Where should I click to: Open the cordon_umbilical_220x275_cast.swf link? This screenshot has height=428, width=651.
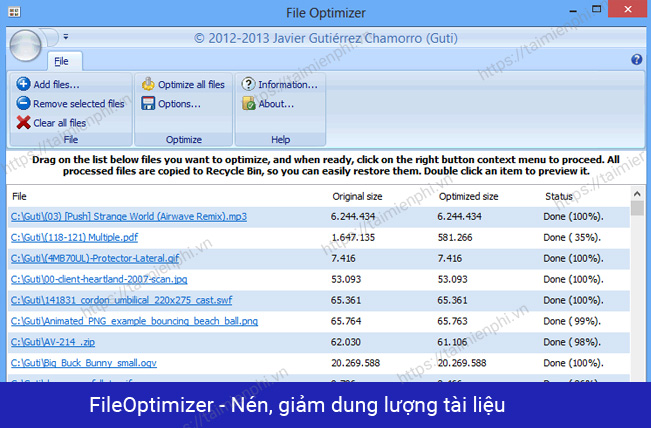coord(121,300)
